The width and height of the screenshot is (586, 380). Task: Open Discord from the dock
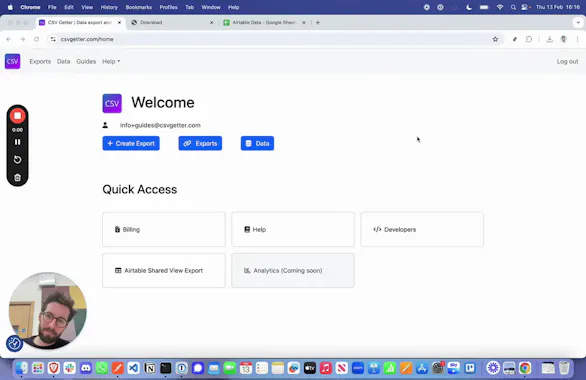(86, 368)
